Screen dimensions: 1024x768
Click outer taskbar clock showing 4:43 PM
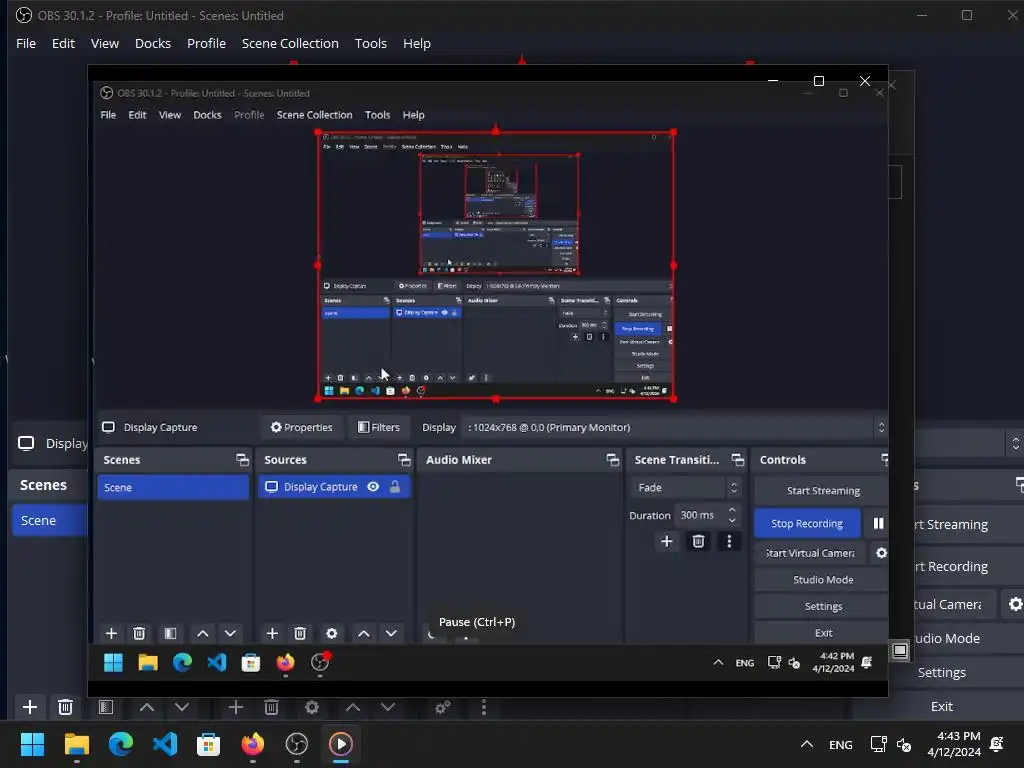pos(954,744)
